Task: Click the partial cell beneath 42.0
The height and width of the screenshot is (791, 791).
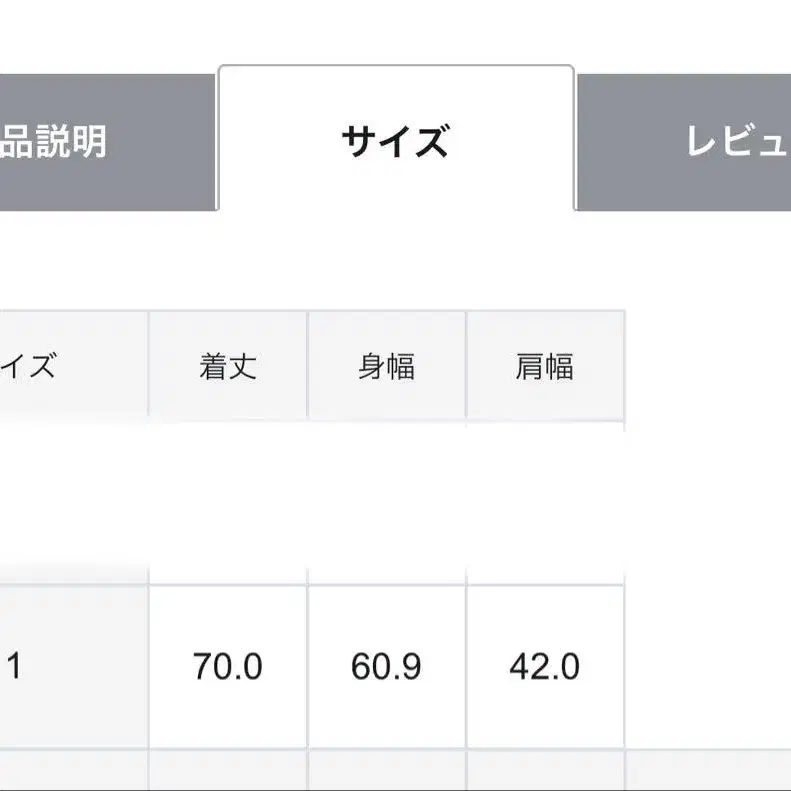Action: (545, 771)
